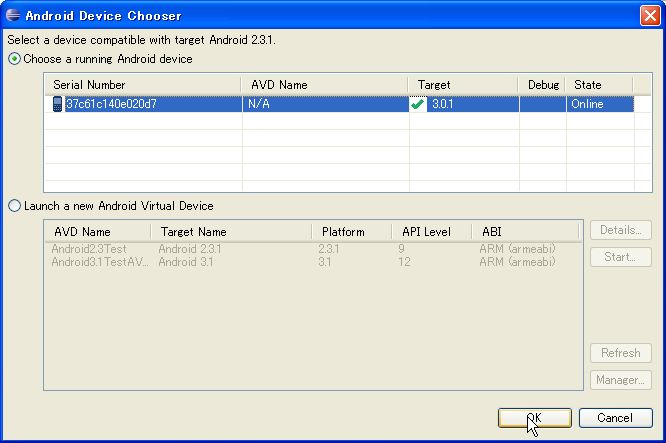Click the 'Android 3.1' target name cell

pyautogui.click(x=186, y=262)
